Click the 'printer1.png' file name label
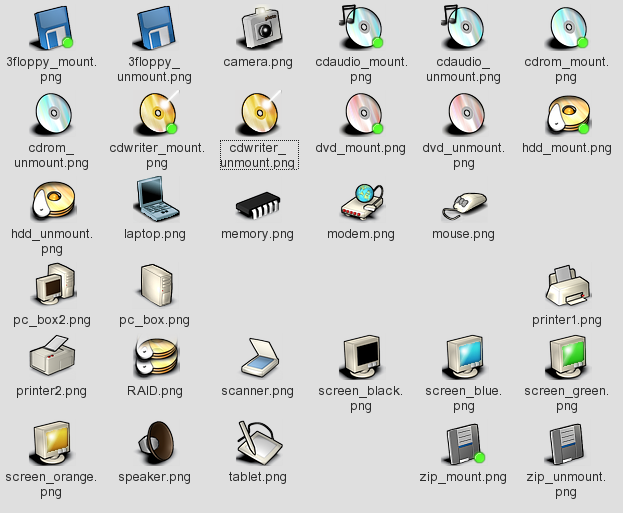 [567, 320]
